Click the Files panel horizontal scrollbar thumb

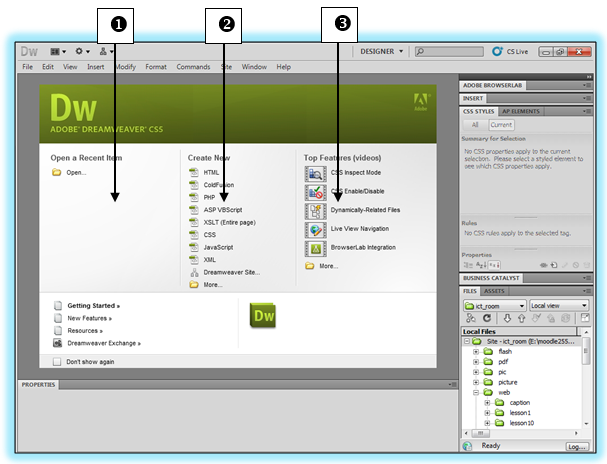pyautogui.click(x=480, y=433)
